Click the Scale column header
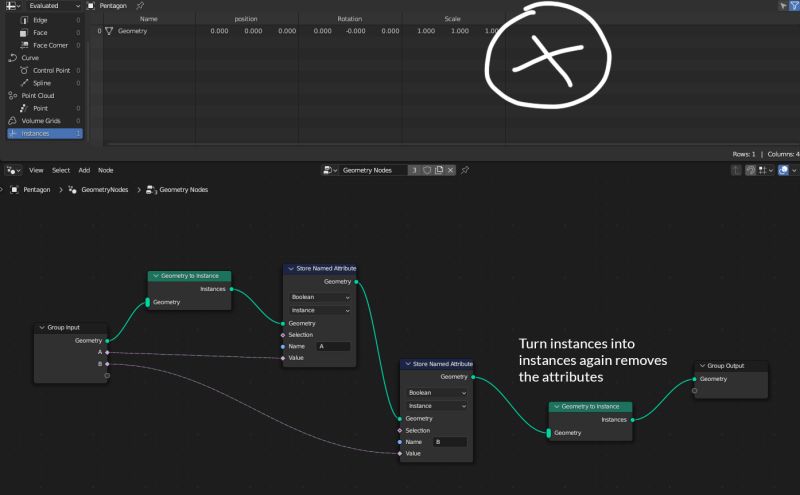 tap(453, 19)
